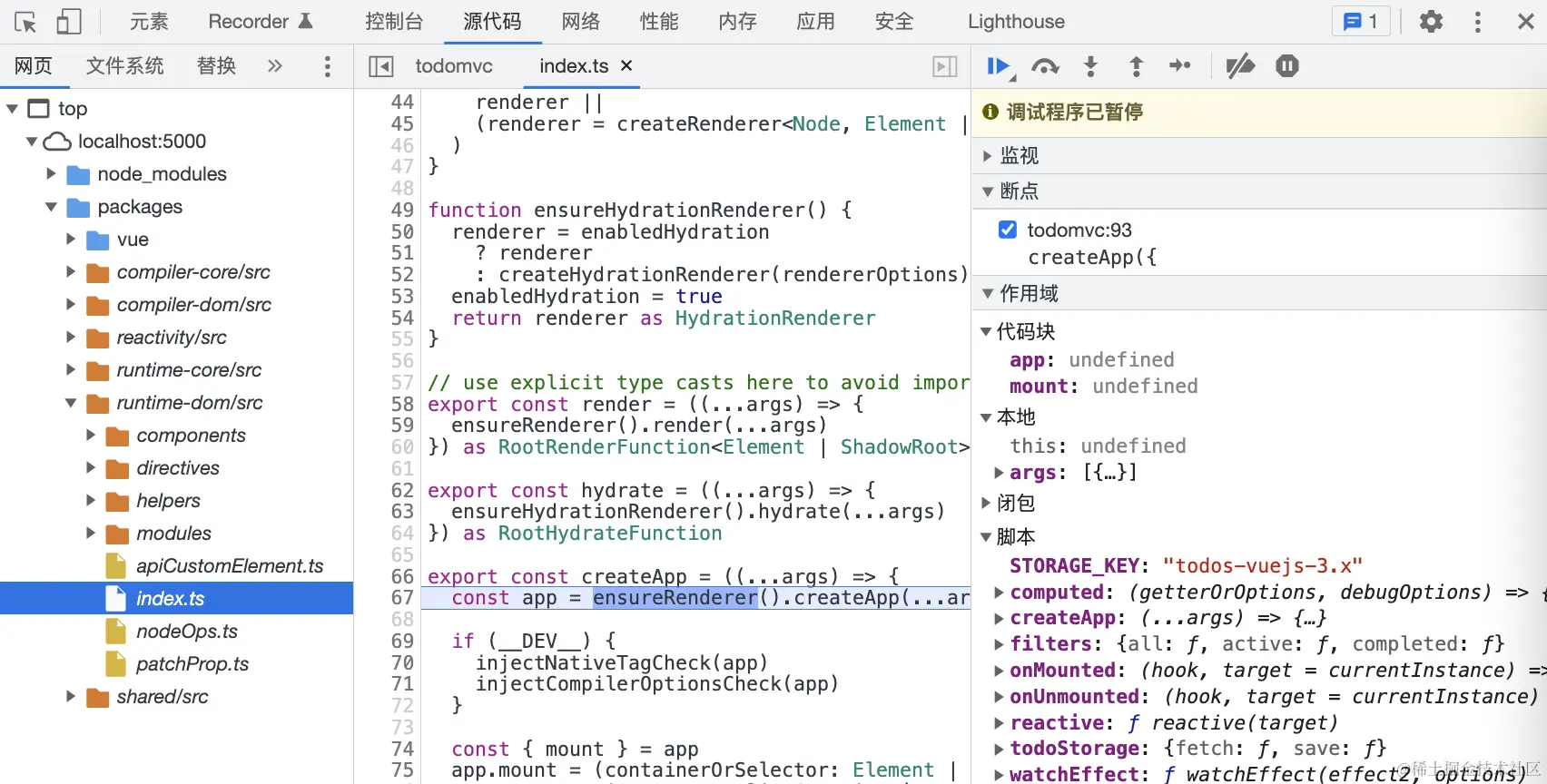Uncheck the todomvc:93 breakpoint
This screenshot has width=1547, height=784.
pyautogui.click(x=1008, y=230)
